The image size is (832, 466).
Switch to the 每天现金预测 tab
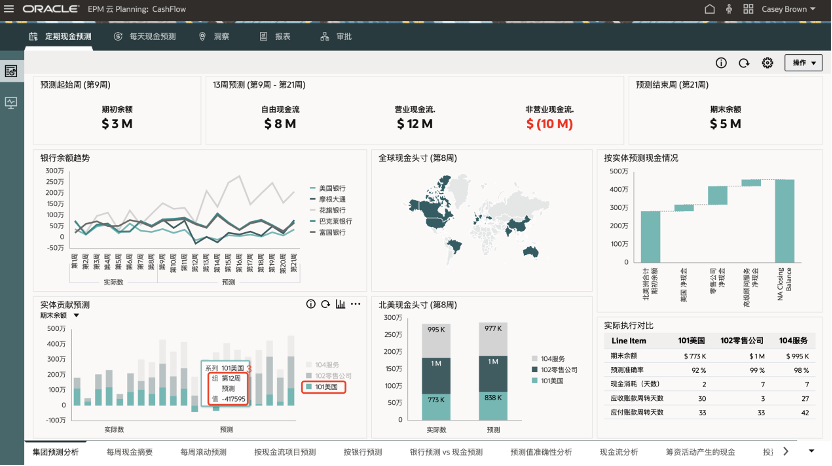tap(144, 36)
